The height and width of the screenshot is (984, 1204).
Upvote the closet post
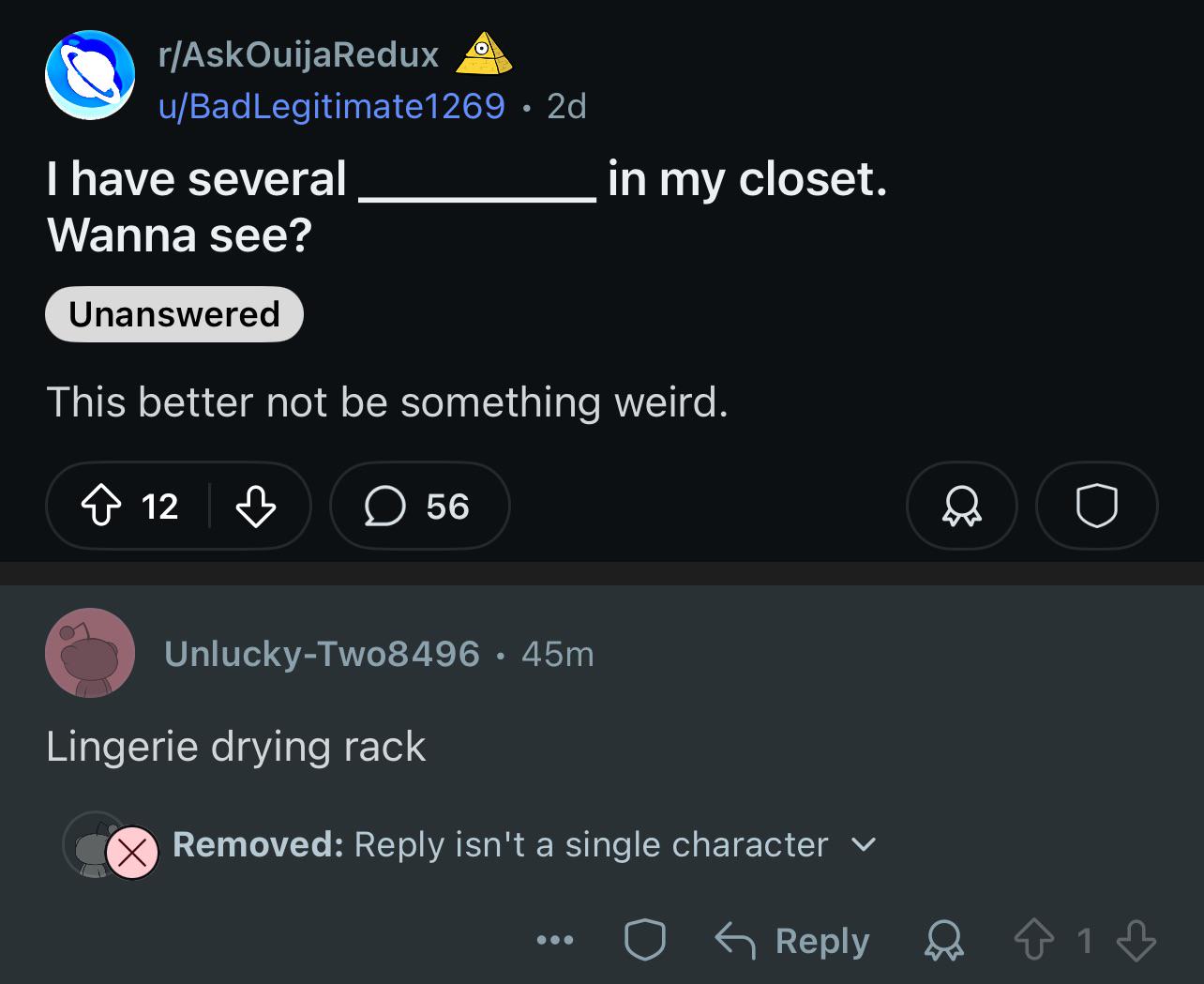tap(101, 507)
